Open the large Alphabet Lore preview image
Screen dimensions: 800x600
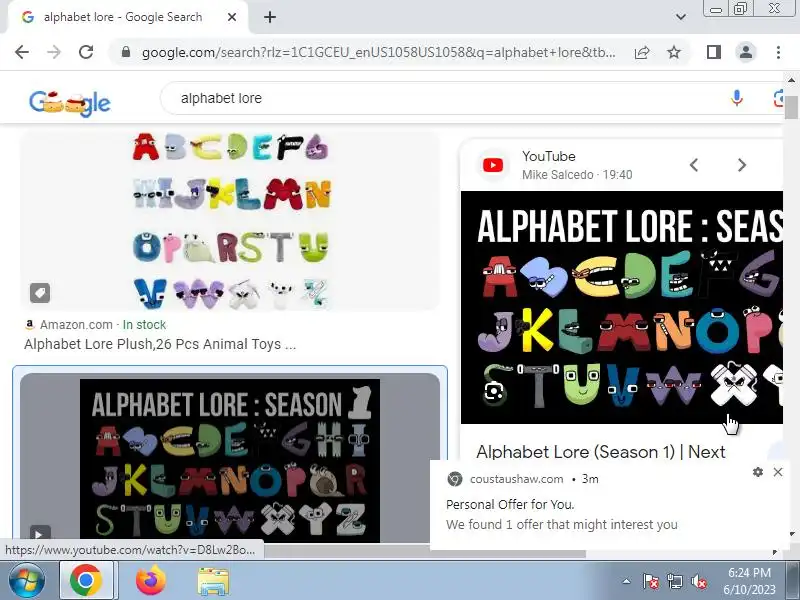[x=622, y=307]
